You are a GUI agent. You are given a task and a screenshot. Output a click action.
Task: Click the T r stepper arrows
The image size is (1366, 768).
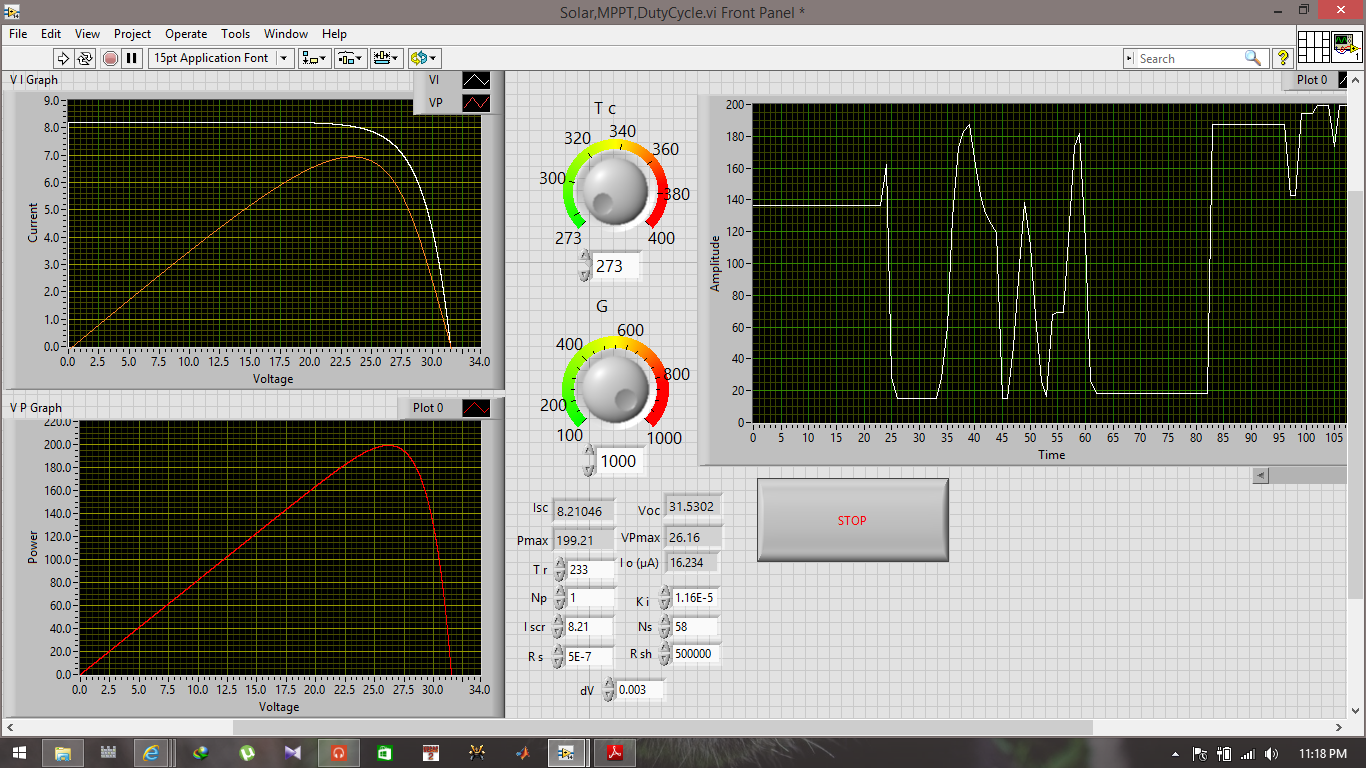click(560, 569)
